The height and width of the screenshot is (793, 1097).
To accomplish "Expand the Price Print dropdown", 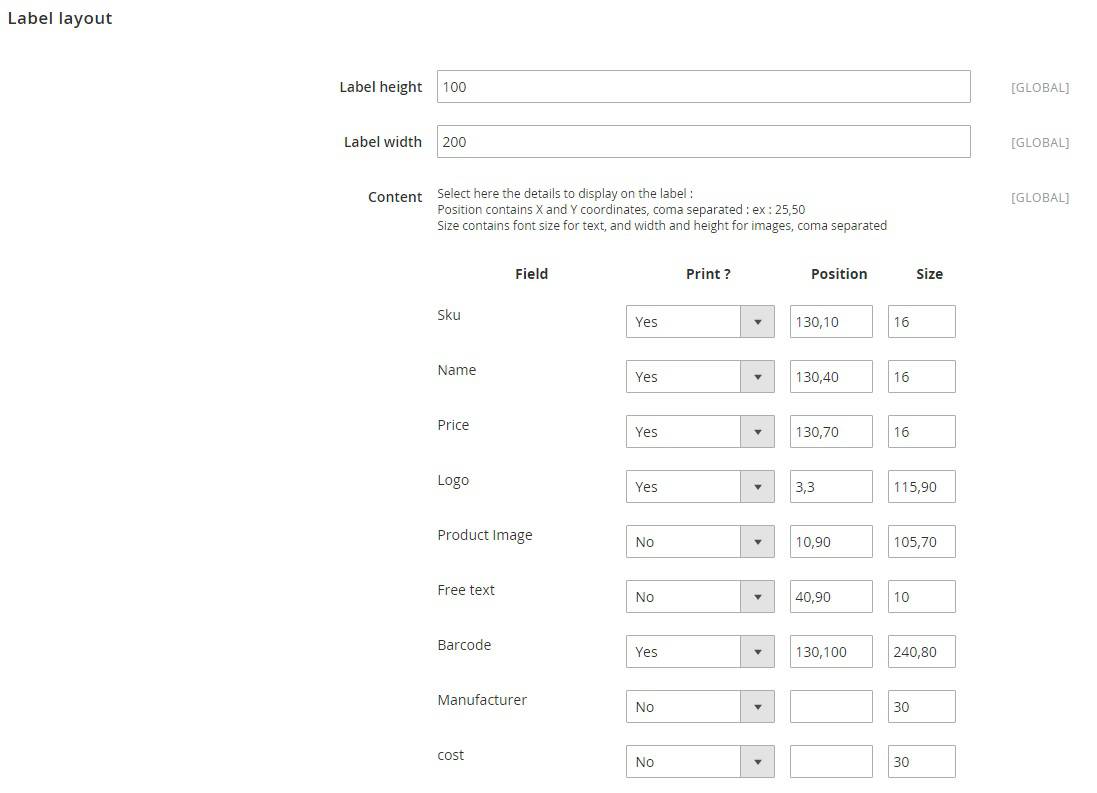I will 700,432.
